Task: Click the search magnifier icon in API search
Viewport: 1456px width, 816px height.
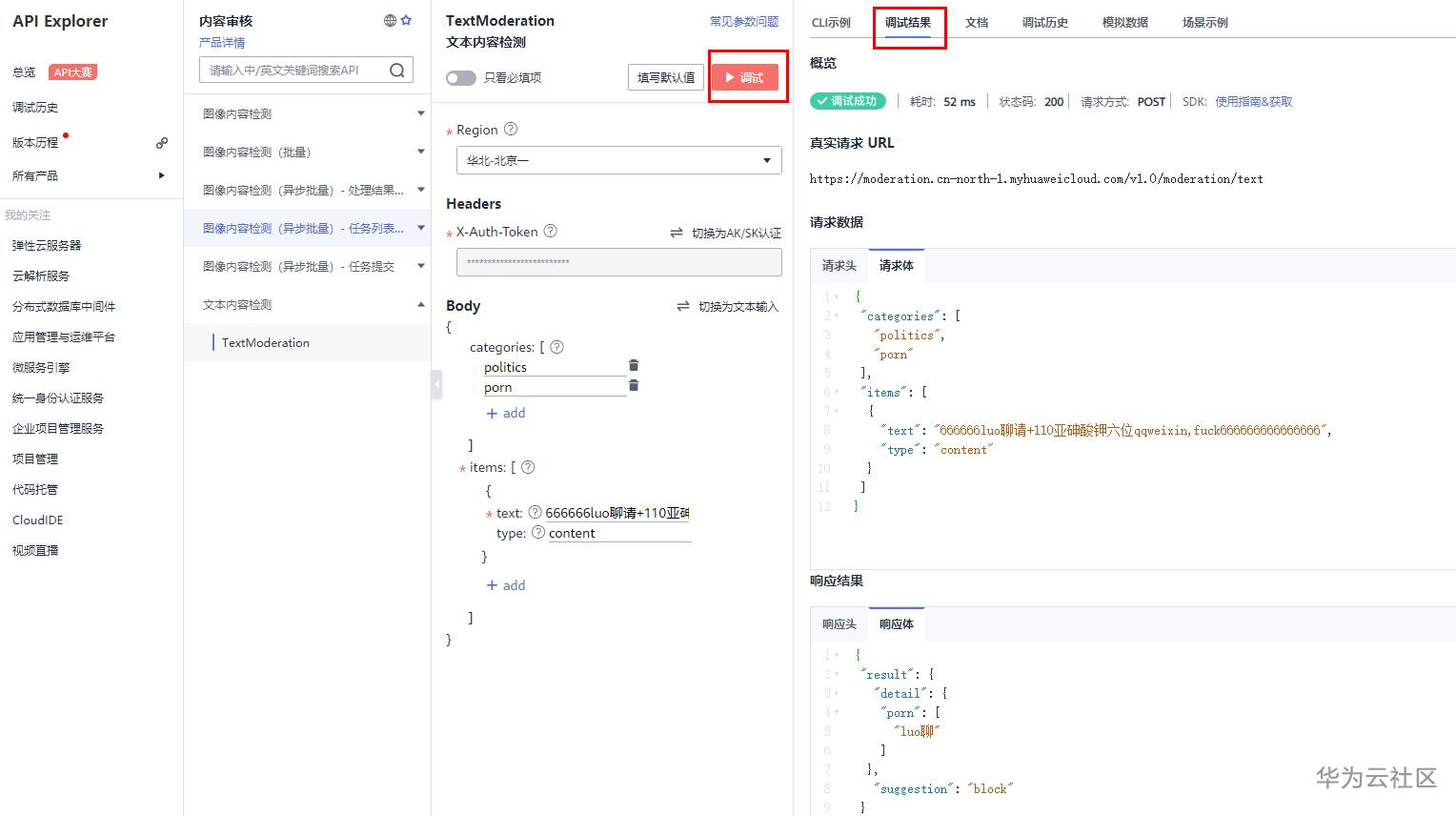Action: coord(397,70)
